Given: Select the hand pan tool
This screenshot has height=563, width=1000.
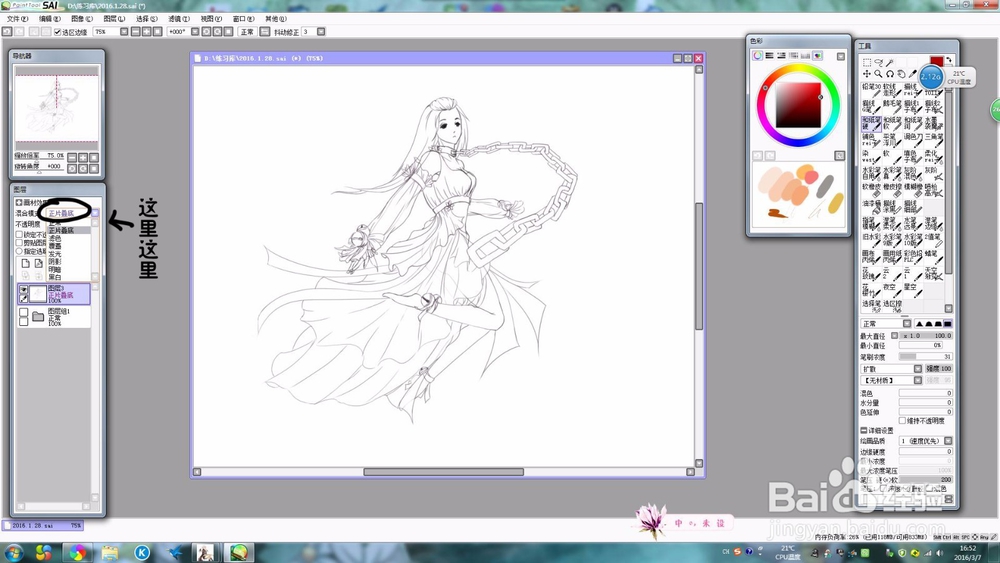Looking at the screenshot, I should pyautogui.click(x=901, y=74).
